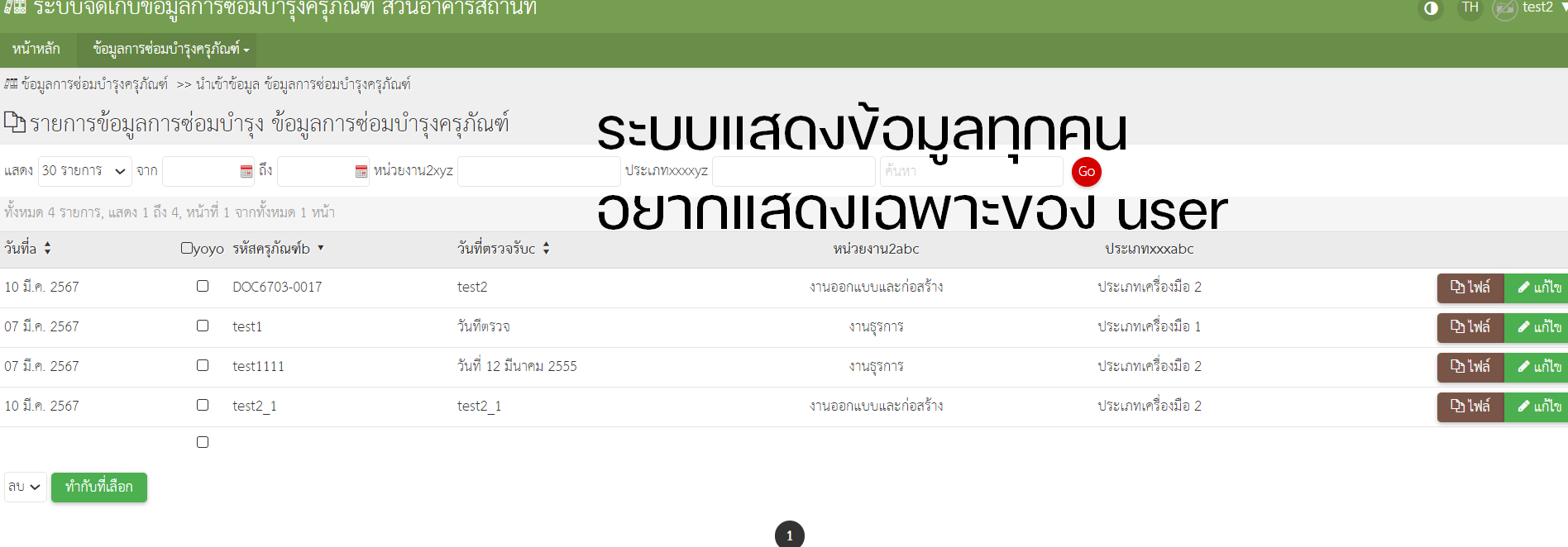Open the 30 รายการ page size dropdown
Viewport: 1568px width, 547px height.
coord(84,171)
